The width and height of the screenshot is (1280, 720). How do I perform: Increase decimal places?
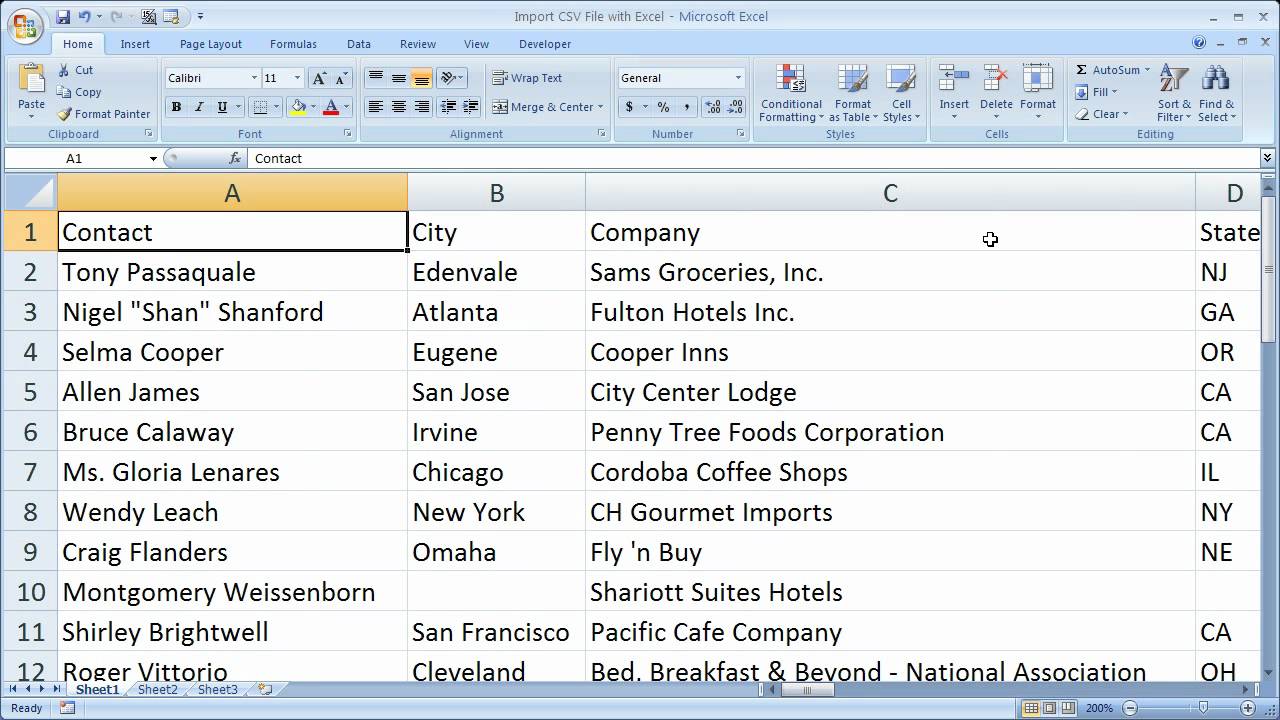(x=713, y=107)
